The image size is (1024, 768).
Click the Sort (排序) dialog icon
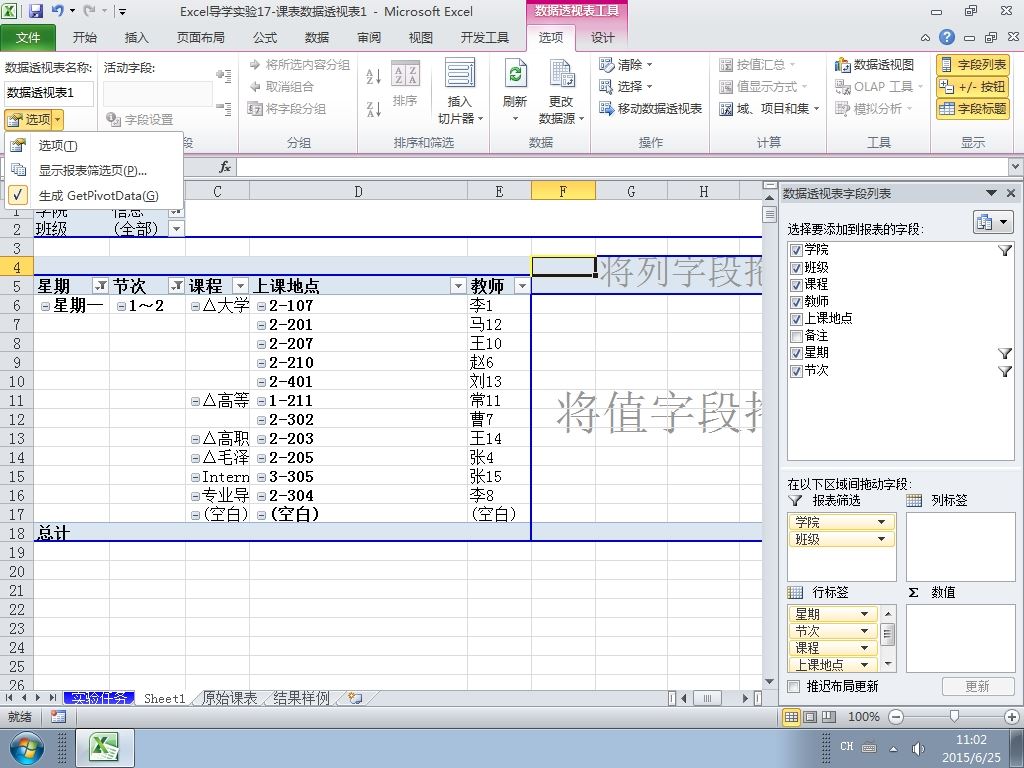click(x=406, y=73)
